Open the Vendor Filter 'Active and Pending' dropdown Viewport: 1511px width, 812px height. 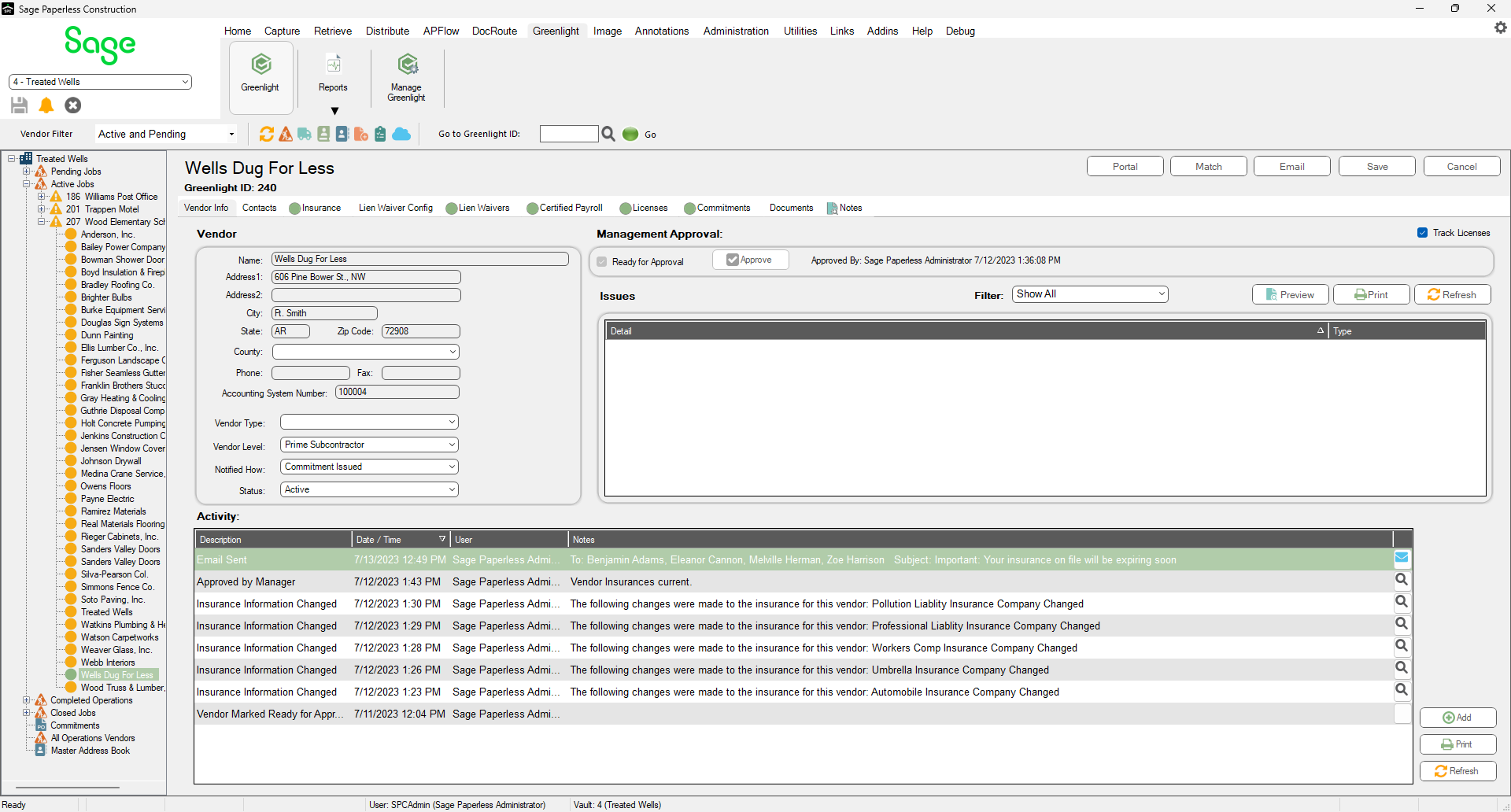click(167, 134)
